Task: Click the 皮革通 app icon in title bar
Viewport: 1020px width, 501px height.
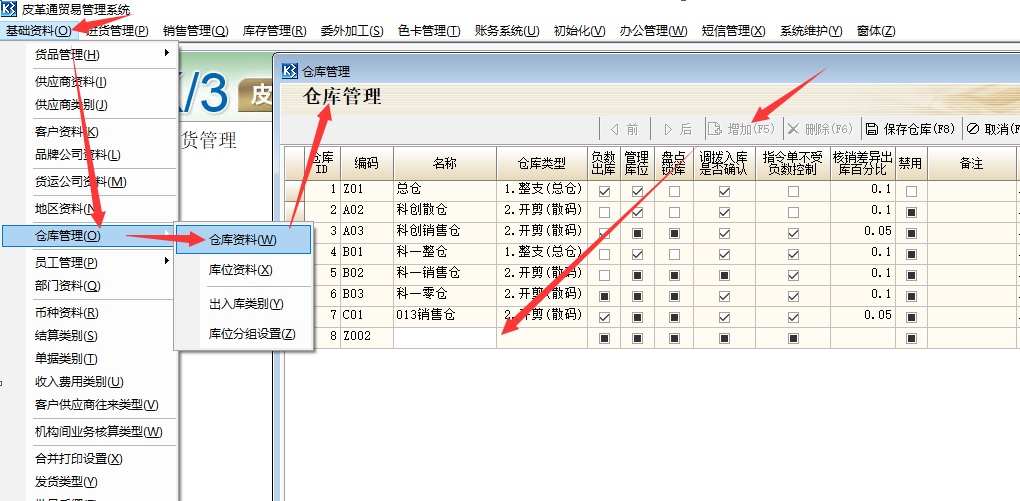Action: point(9,10)
